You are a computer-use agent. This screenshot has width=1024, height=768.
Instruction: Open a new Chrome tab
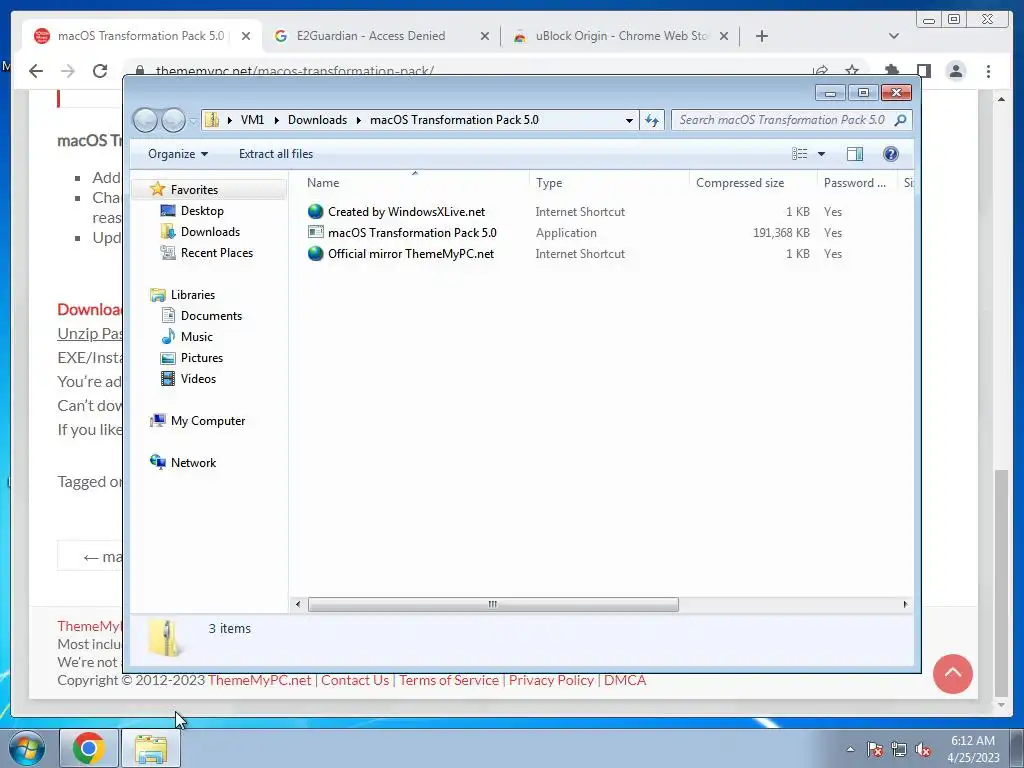tap(761, 36)
